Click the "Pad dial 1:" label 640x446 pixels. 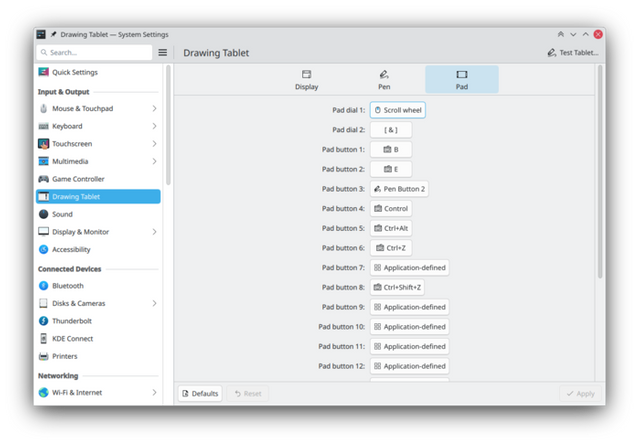pyautogui.click(x=348, y=110)
